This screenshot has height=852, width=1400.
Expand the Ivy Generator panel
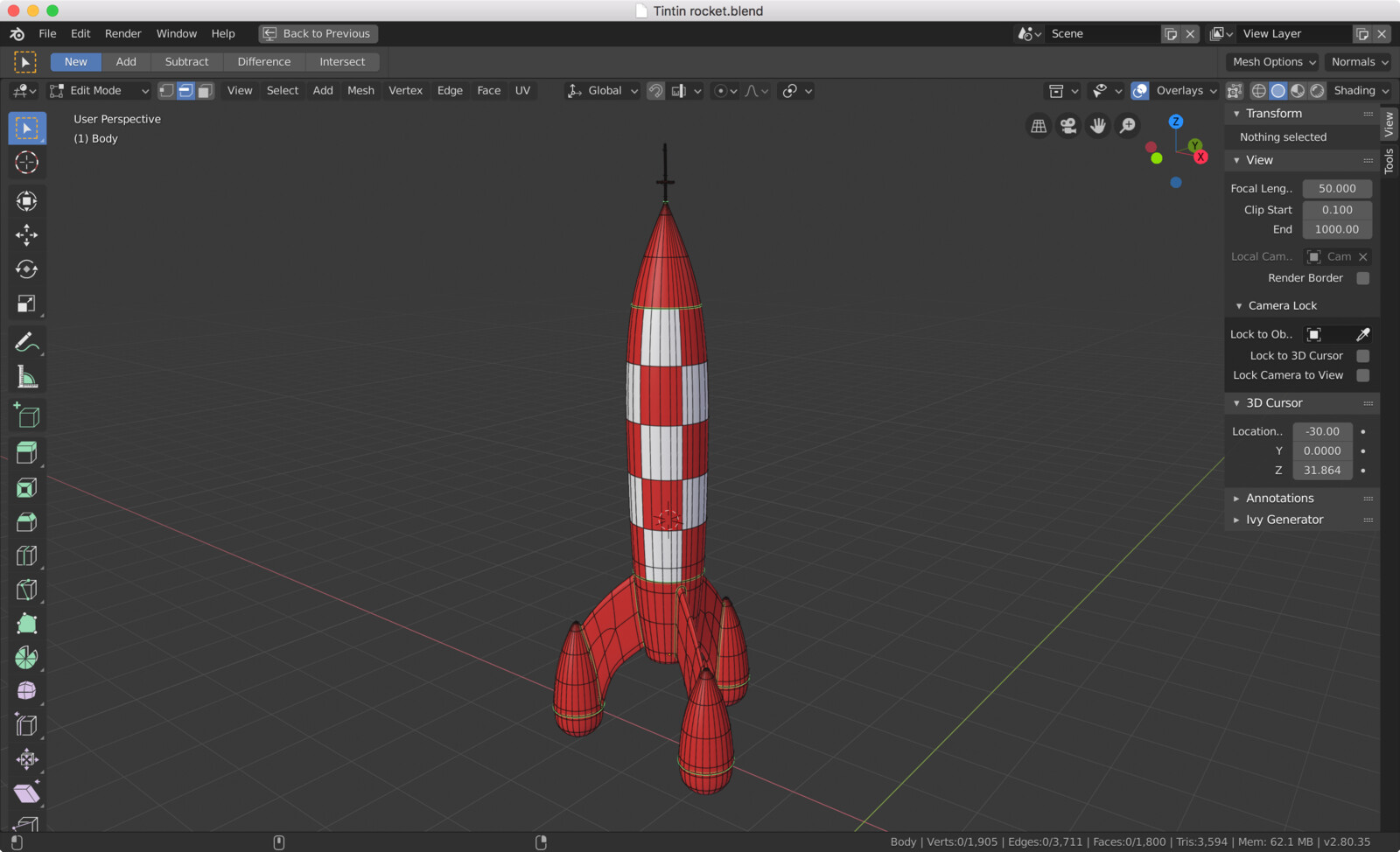(1236, 520)
